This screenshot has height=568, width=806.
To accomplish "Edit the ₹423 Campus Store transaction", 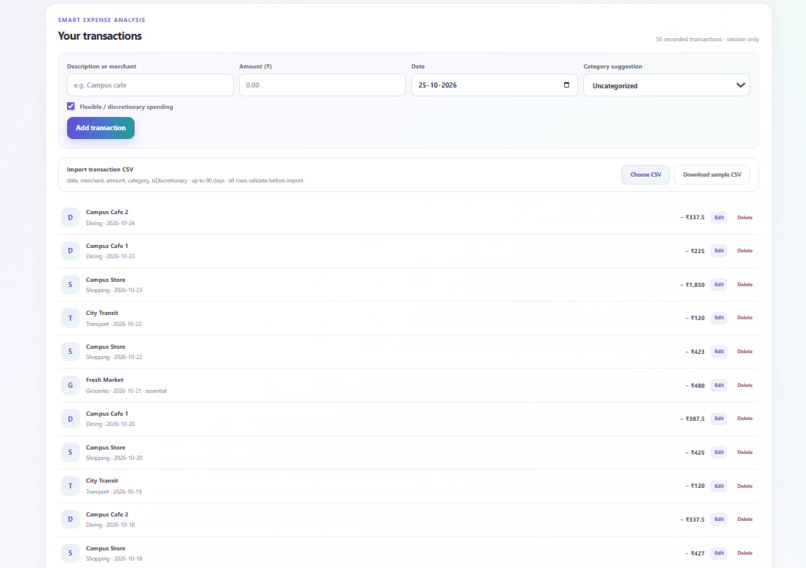I will tap(719, 352).
